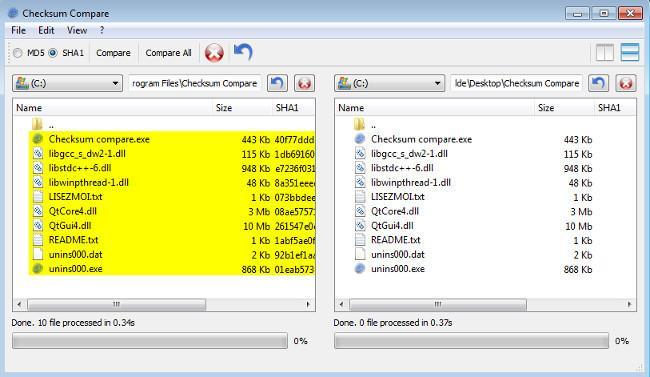Select QtGui4.dll in right pane

[392, 226]
